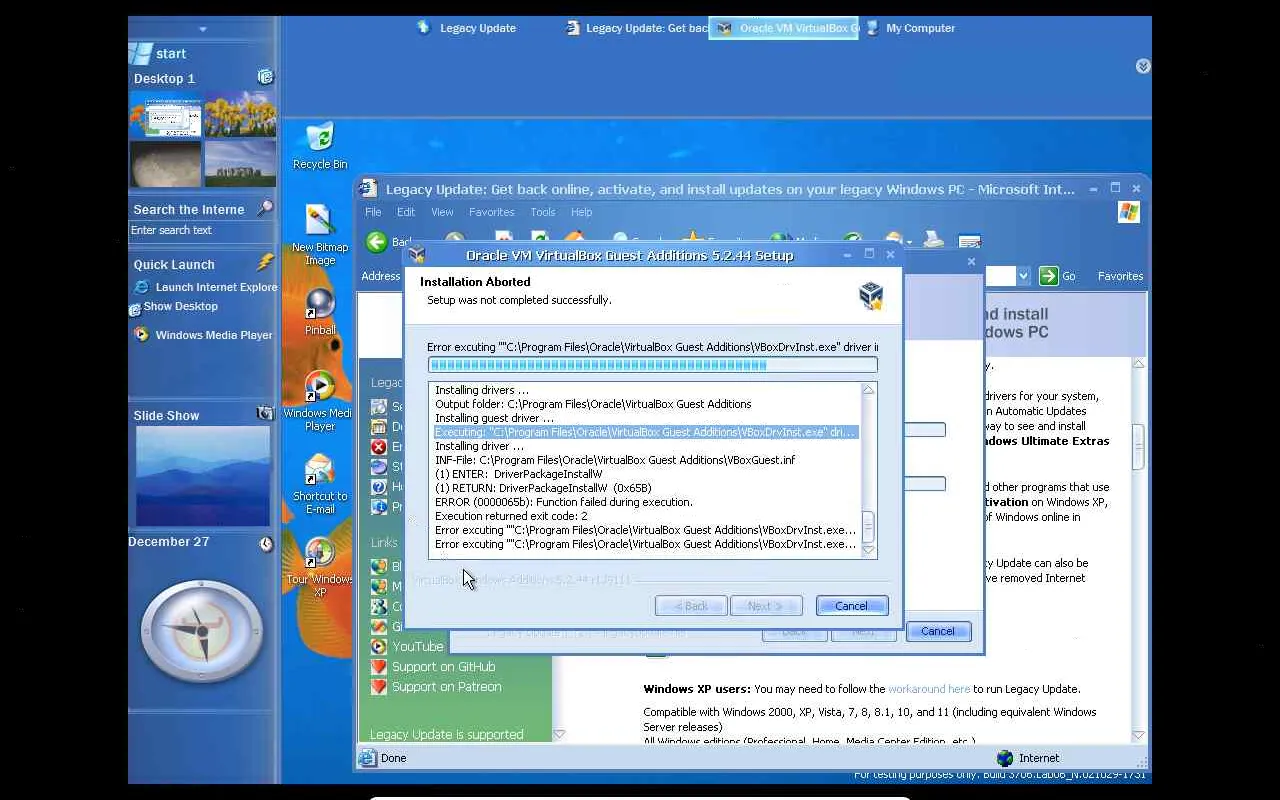Click the Slide Show camera icon
The image size is (1280, 800).
pyautogui.click(x=265, y=413)
